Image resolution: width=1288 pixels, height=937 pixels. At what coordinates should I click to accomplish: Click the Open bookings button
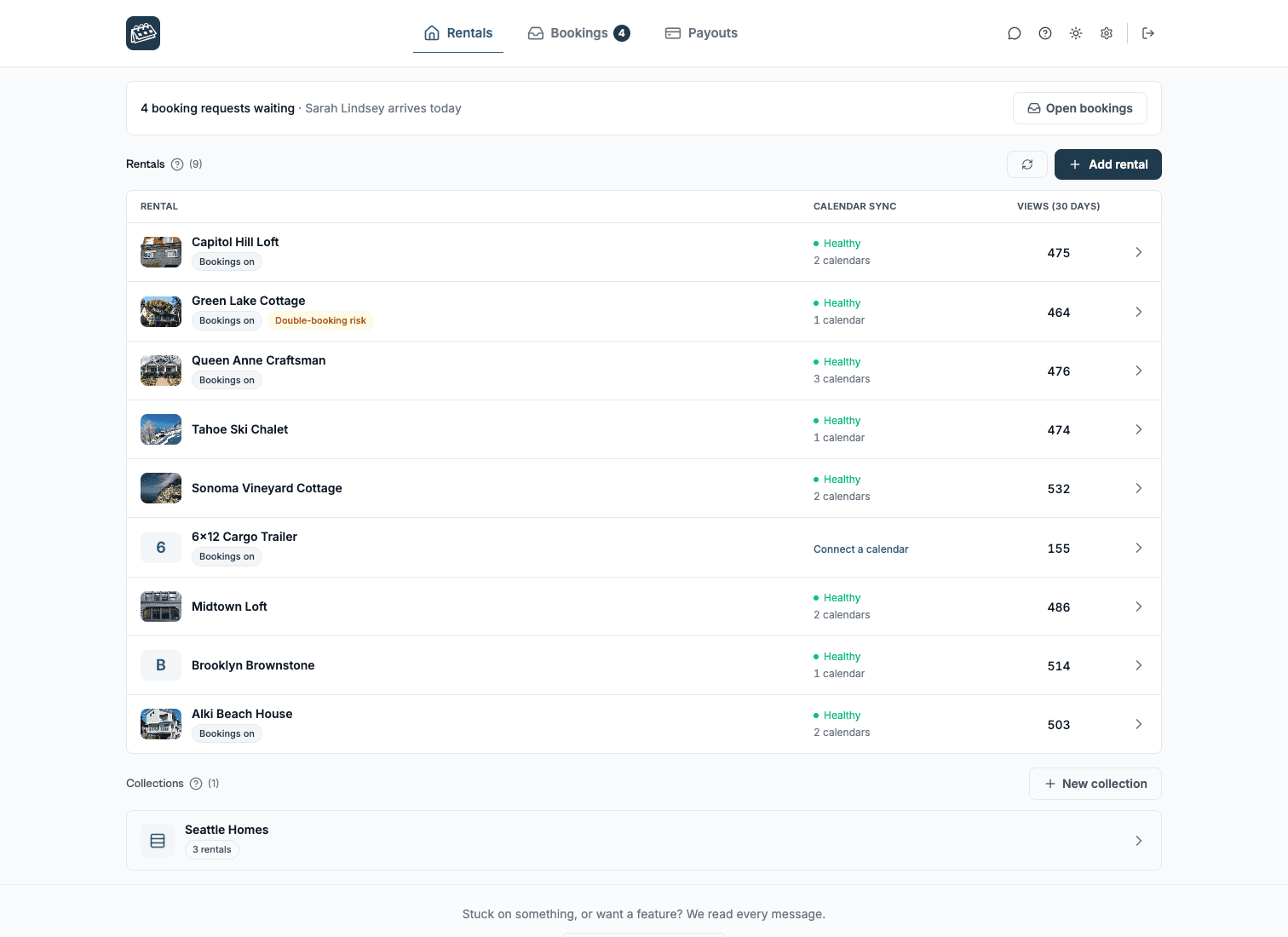coord(1079,108)
